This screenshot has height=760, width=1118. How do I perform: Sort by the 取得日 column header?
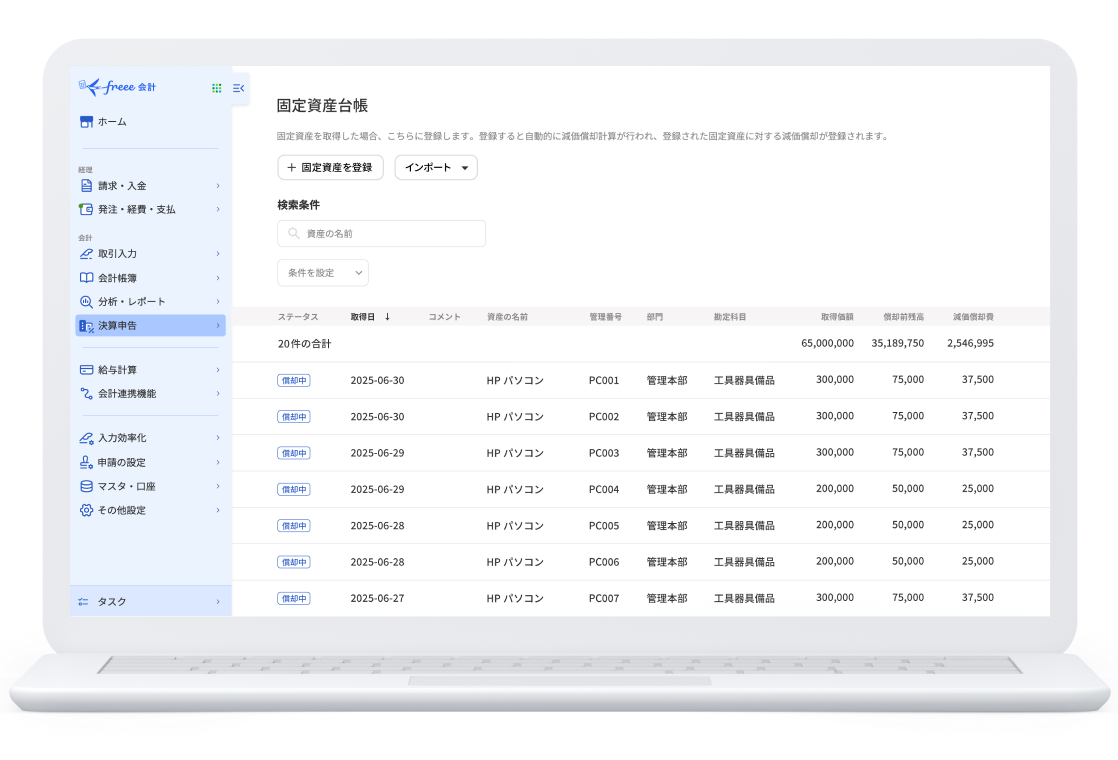363,317
